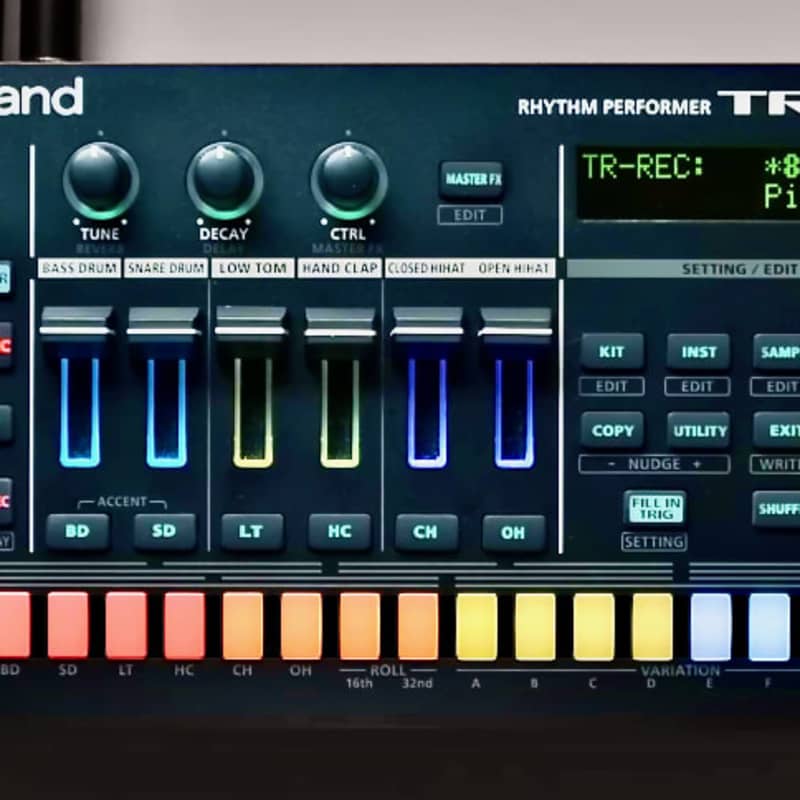
Task: Click the ACCENT label above BD and SD
Action: [122, 502]
